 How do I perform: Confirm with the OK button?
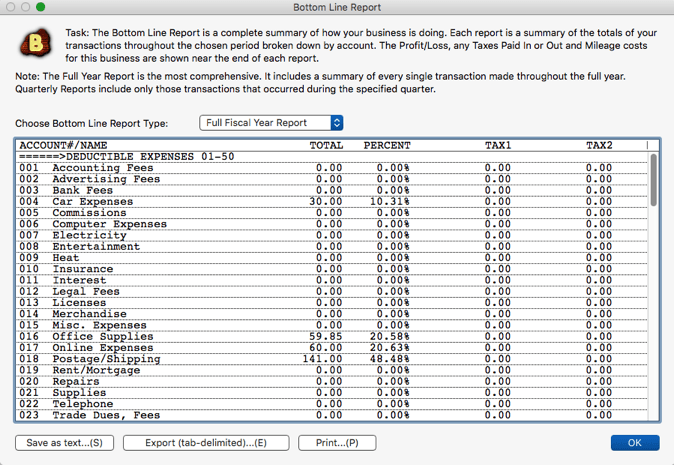tap(635, 443)
